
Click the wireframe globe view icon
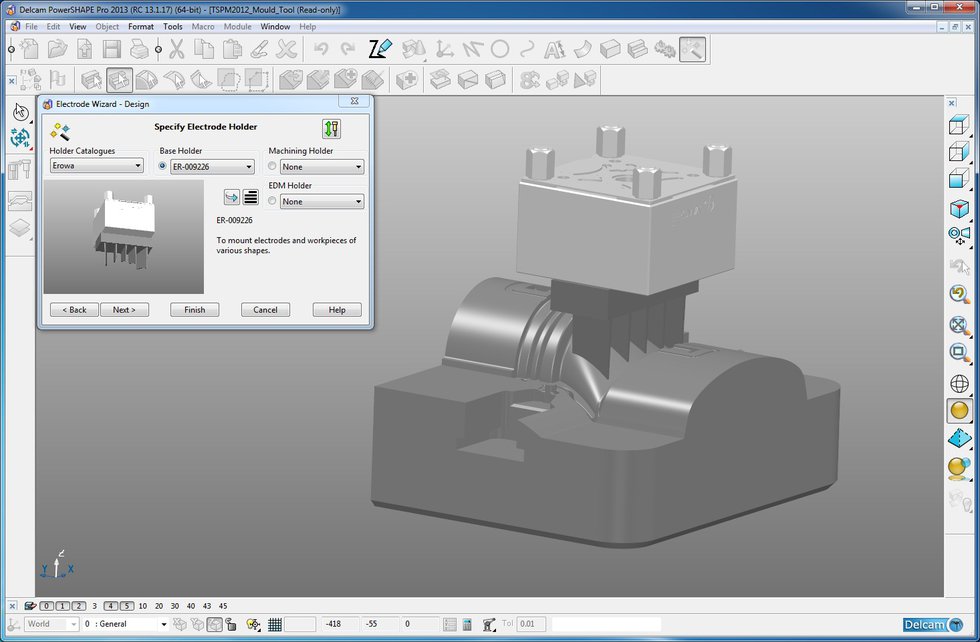click(957, 382)
